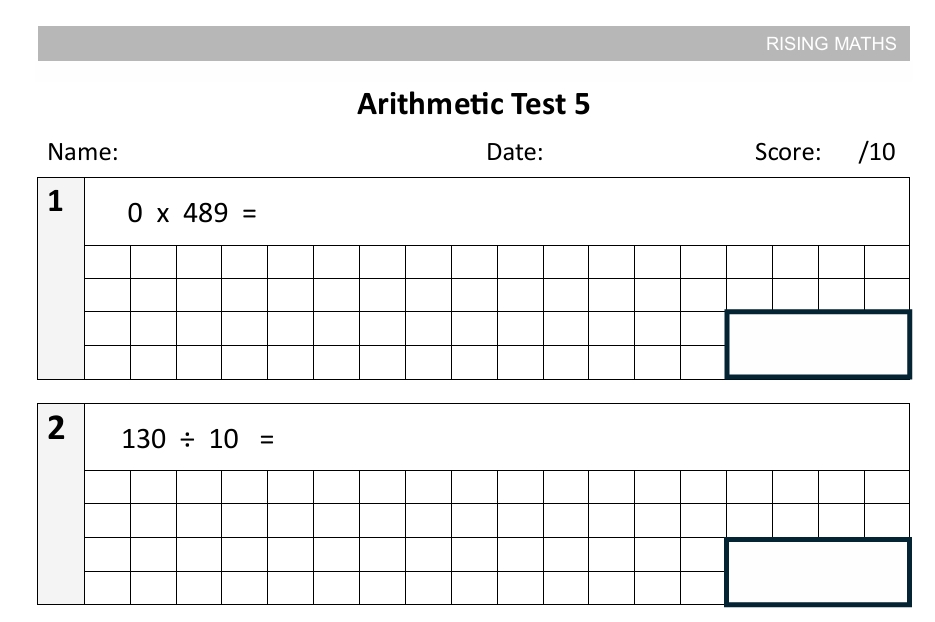The width and height of the screenshot is (935, 622).
Task: Click the number 10 divisor in question 2
Action: tap(224, 439)
